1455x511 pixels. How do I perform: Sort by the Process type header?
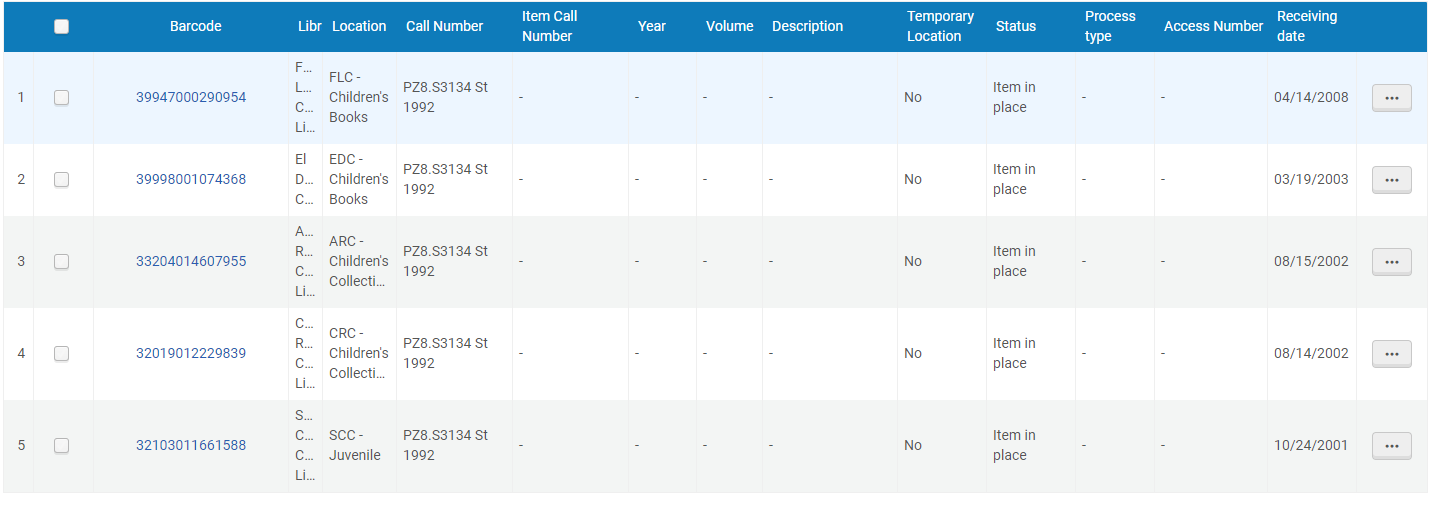coord(1110,27)
